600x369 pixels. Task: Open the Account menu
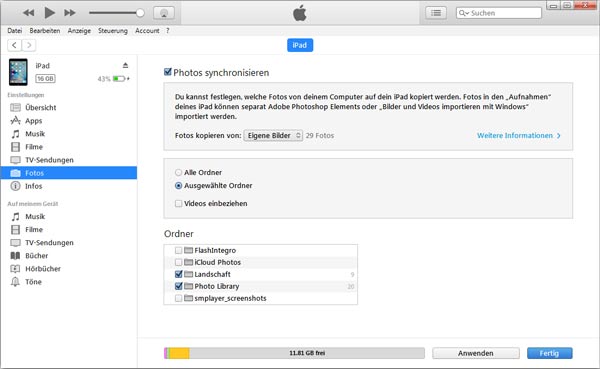(x=147, y=31)
